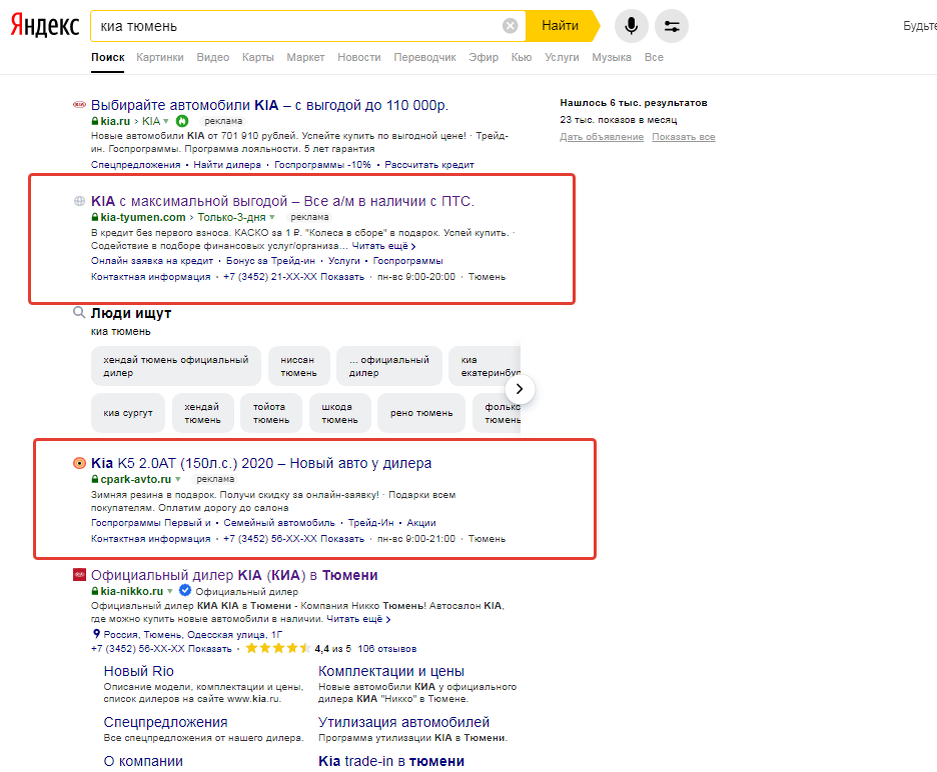Clear the search query with the X icon
Screen dimensions: 937x772
[510, 26]
